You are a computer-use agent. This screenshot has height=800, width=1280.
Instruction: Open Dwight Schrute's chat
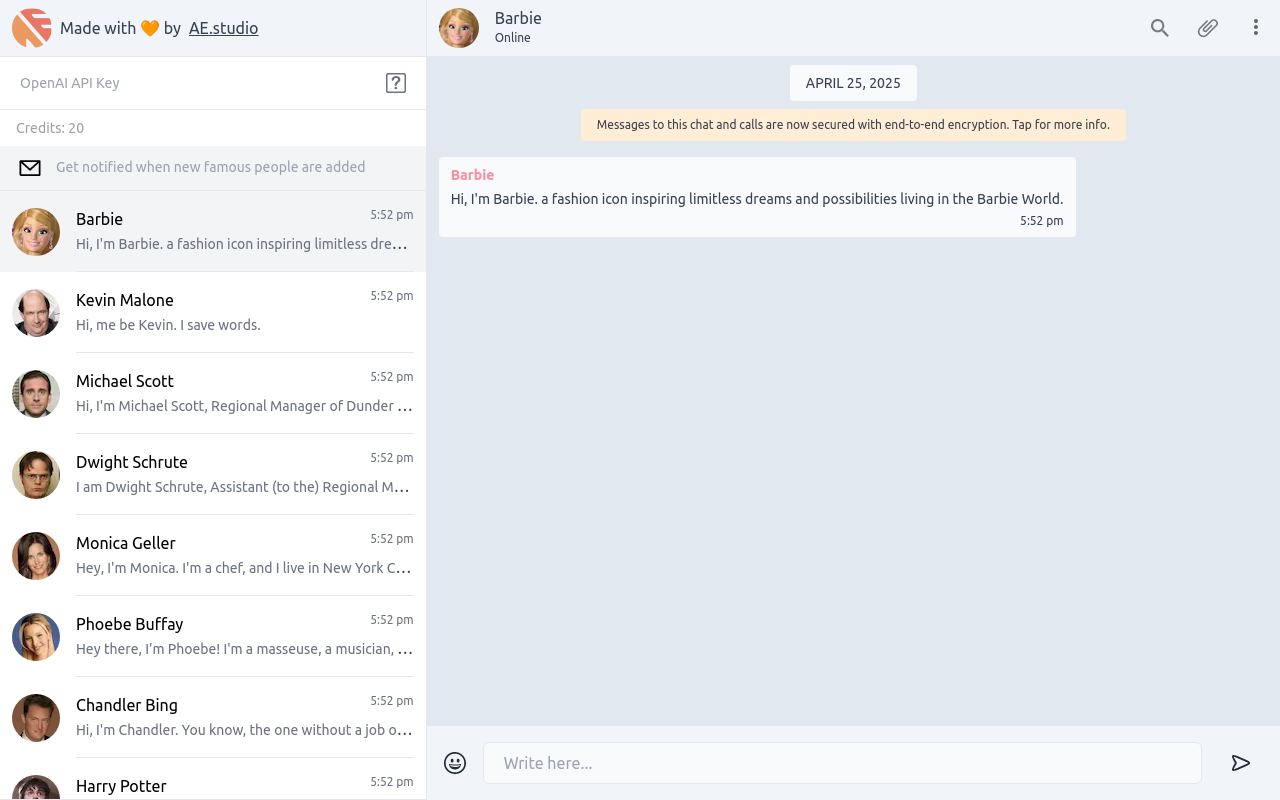(213, 474)
